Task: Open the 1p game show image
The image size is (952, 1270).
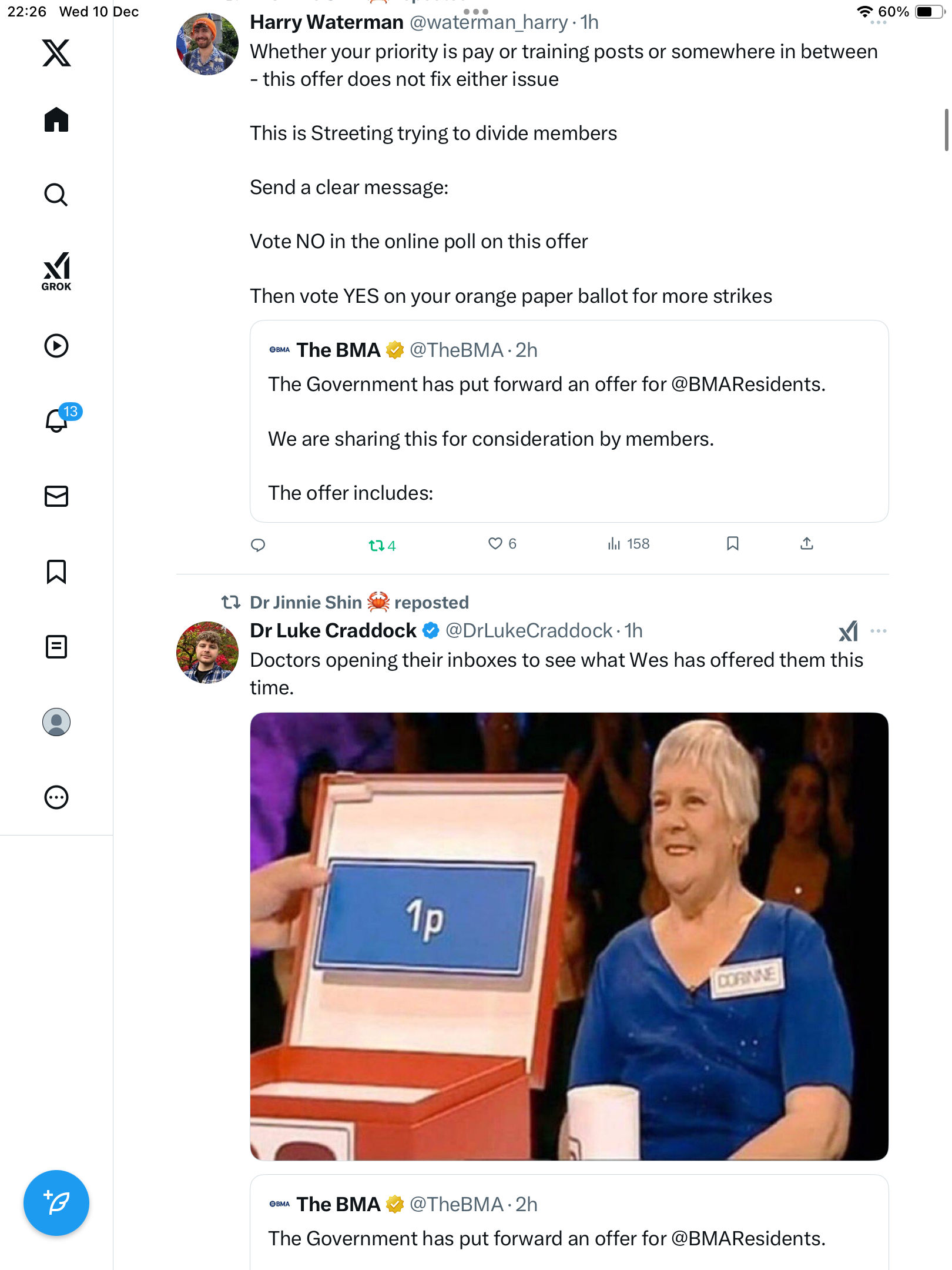Action: click(569, 936)
